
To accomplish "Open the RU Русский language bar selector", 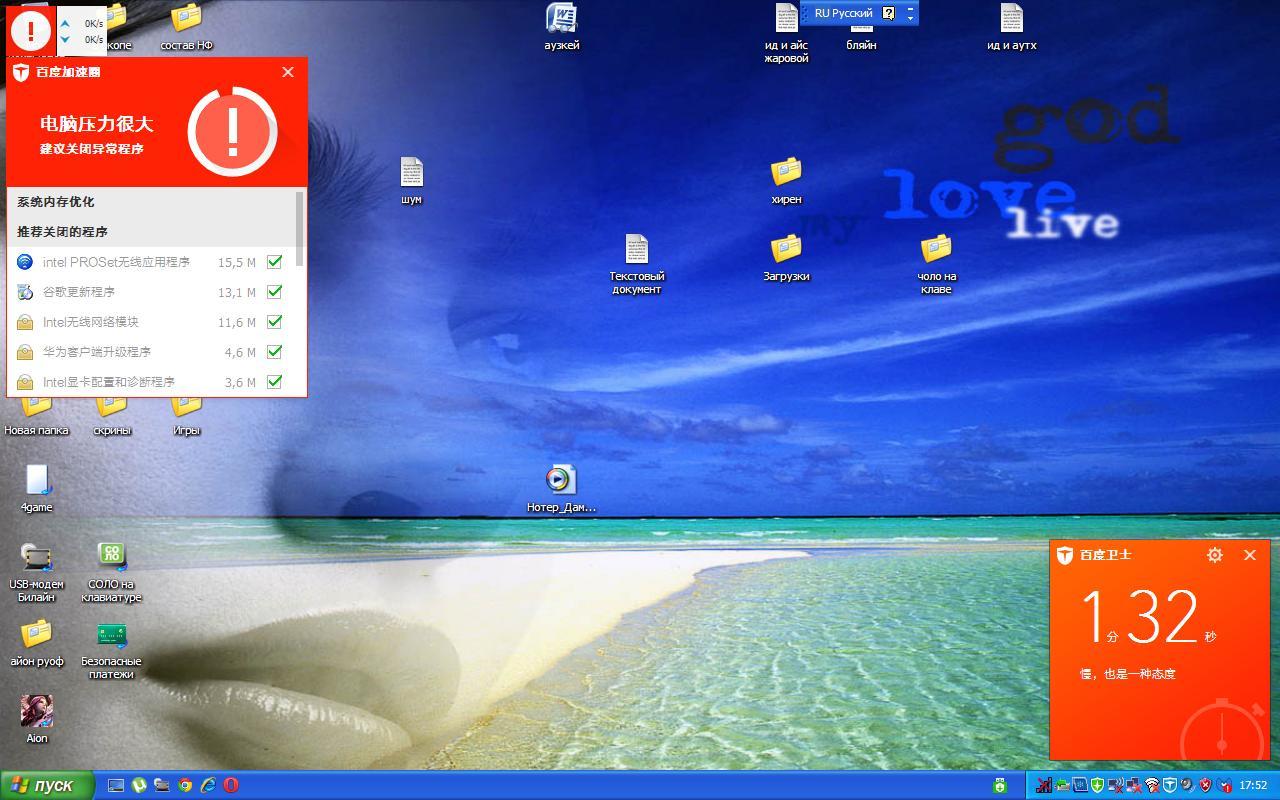I will pos(843,13).
